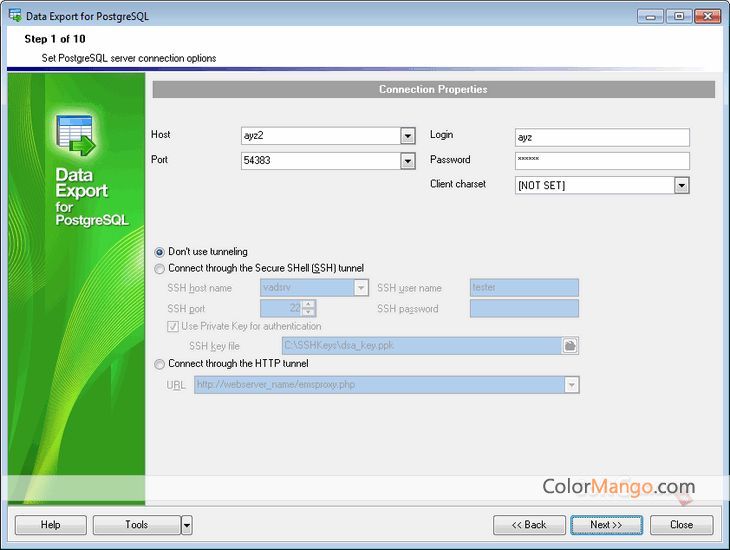Click the Connection Properties header
Viewport: 730px width, 550px height.
click(x=433, y=89)
